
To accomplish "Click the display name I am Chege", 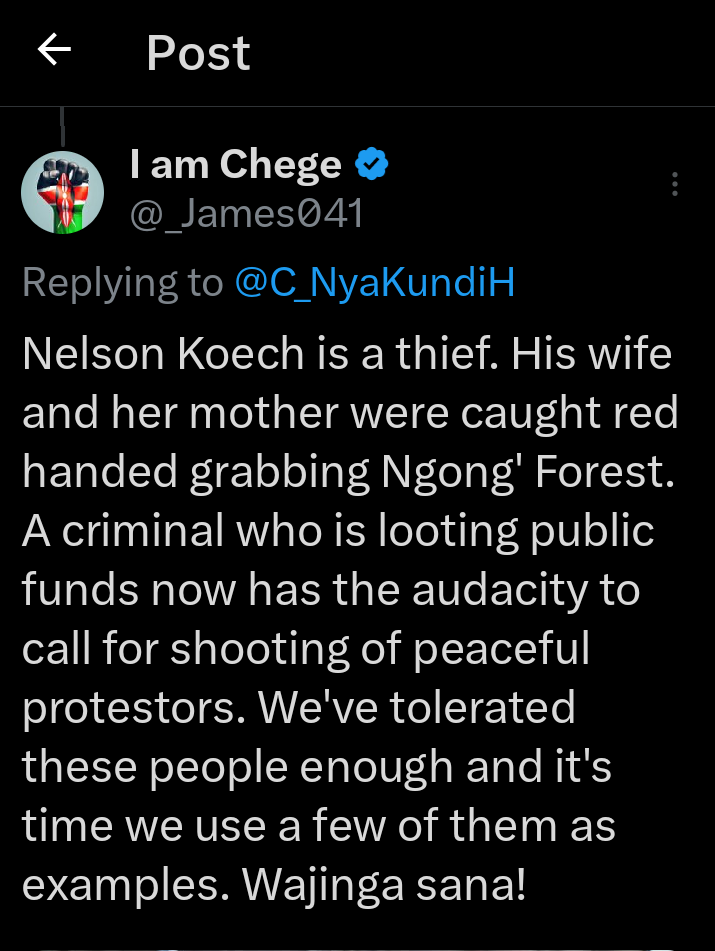I will [x=235, y=164].
